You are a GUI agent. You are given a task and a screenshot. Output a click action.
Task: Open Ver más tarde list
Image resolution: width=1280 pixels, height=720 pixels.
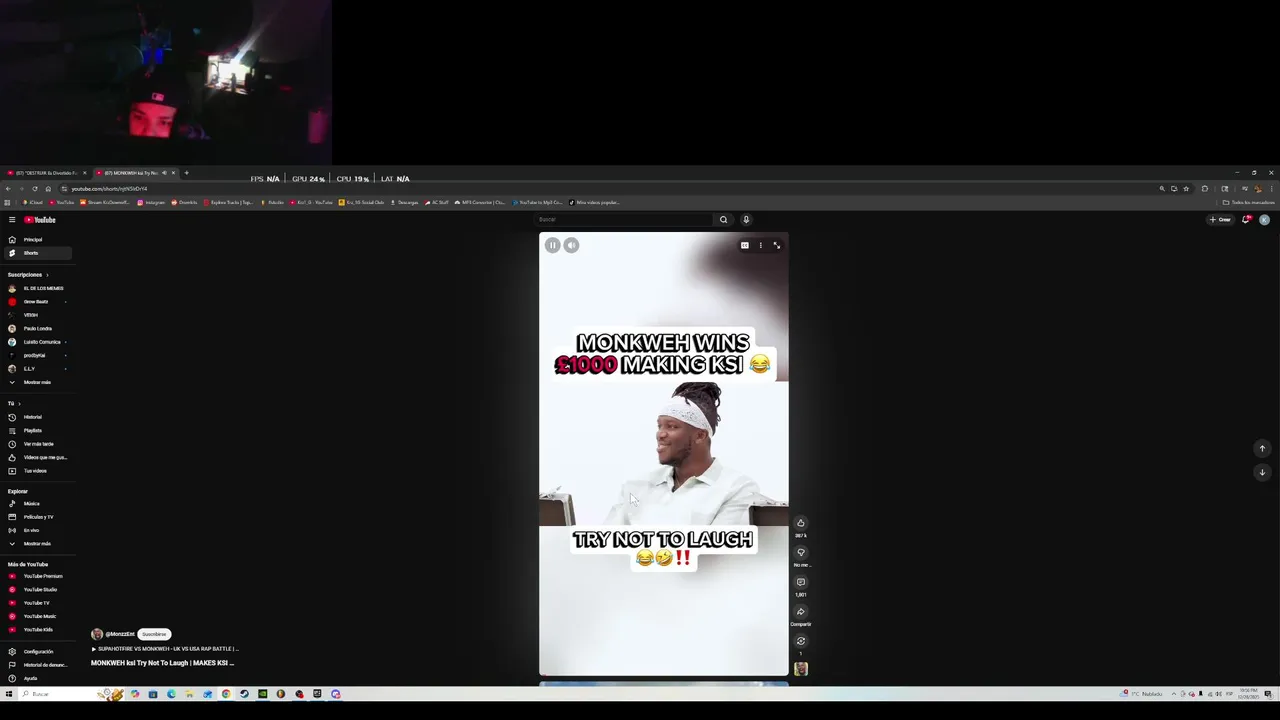click(36, 444)
